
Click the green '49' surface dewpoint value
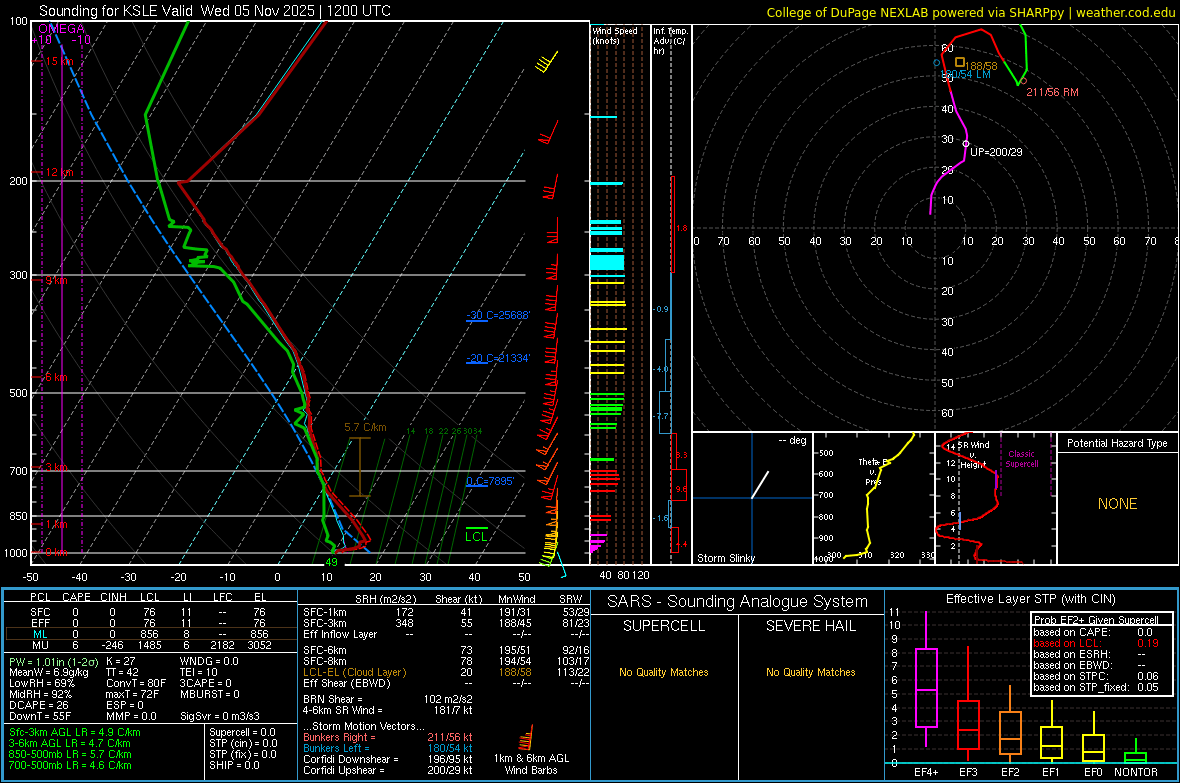tap(331, 562)
